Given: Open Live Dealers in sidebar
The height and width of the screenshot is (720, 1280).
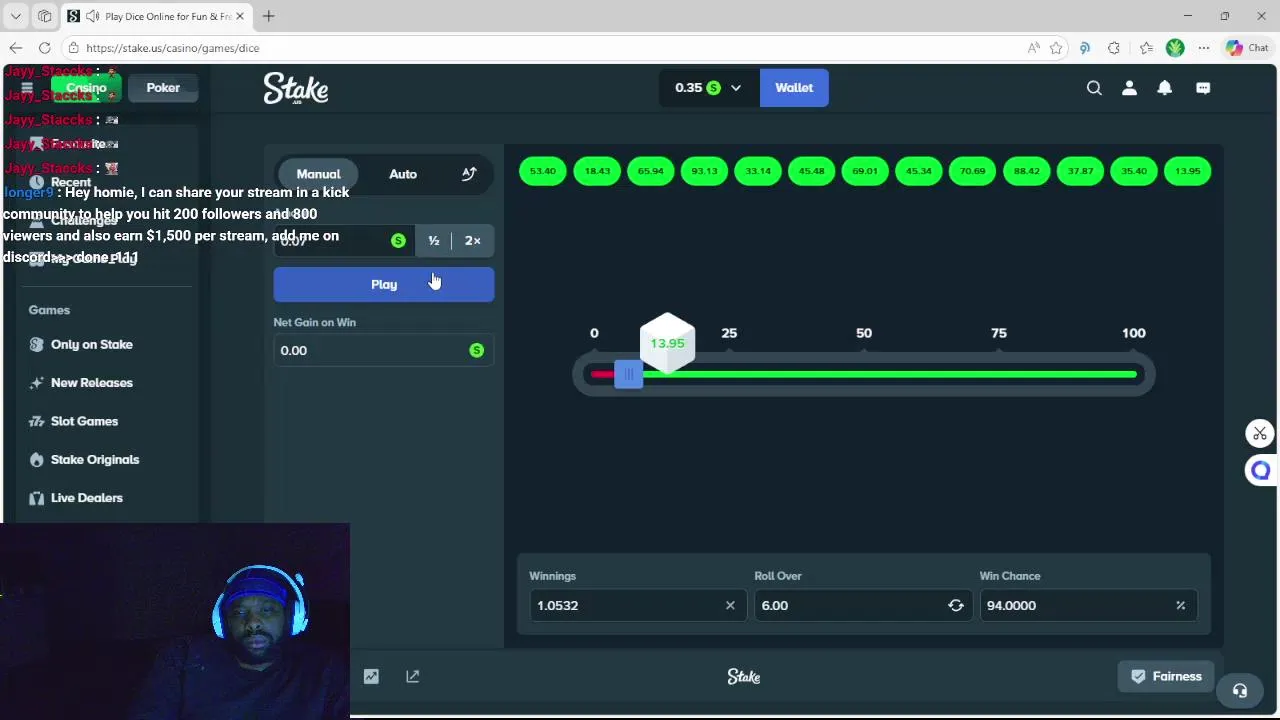Looking at the screenshot, I should pyautogui.click(x=87, y=498).
